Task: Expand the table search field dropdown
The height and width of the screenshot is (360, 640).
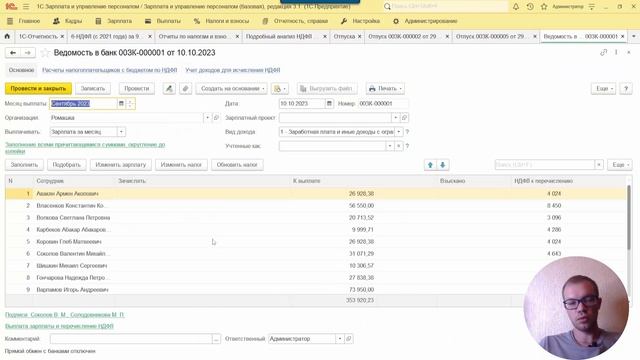Action: 599,165
